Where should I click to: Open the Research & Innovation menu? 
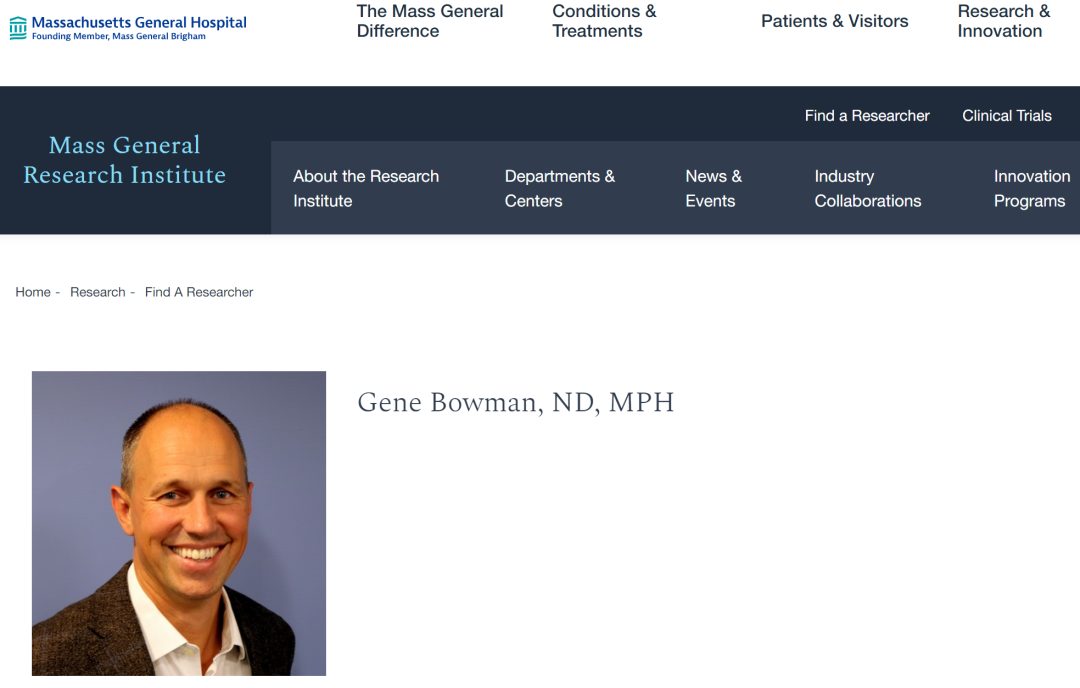click(x=1003, y=21)
